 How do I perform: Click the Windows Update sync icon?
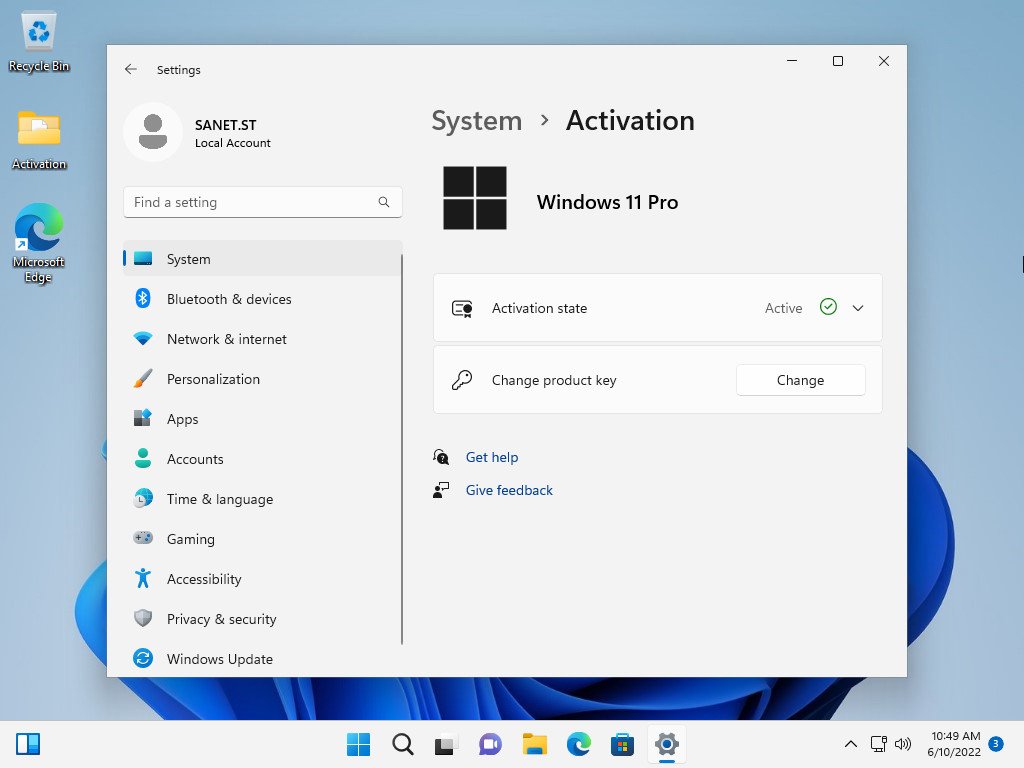[x=143, y=658]
